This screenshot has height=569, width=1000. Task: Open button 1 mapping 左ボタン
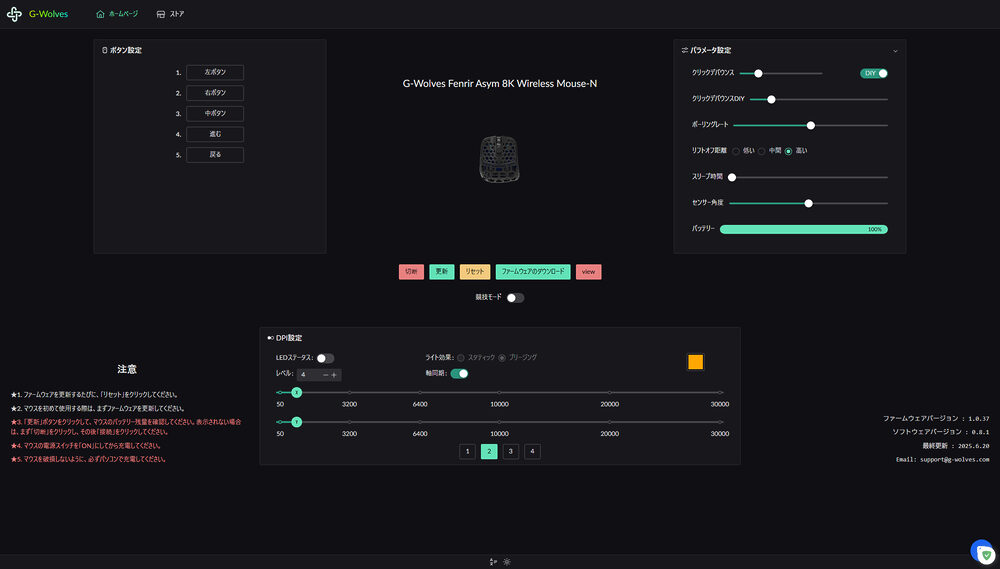pos(215,73)
